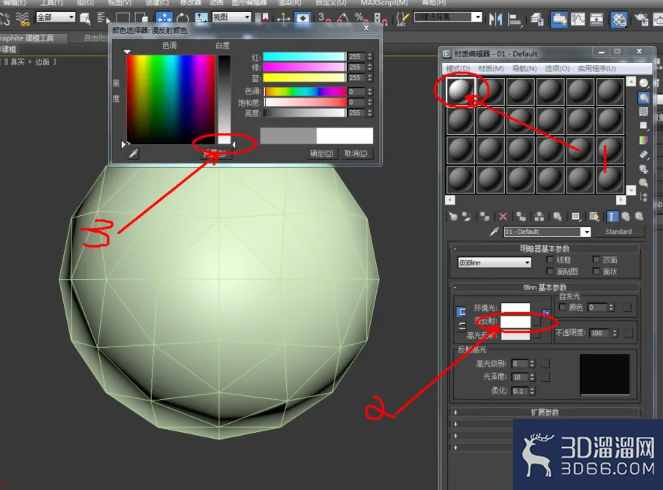663x490 pixels.
Task: Collapse the 明暗器基本参数 rollout
Action: coord(544,249)
